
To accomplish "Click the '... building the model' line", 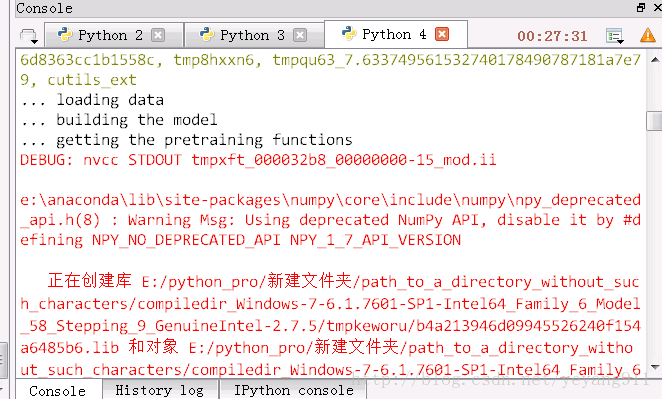I will point(119,120).
